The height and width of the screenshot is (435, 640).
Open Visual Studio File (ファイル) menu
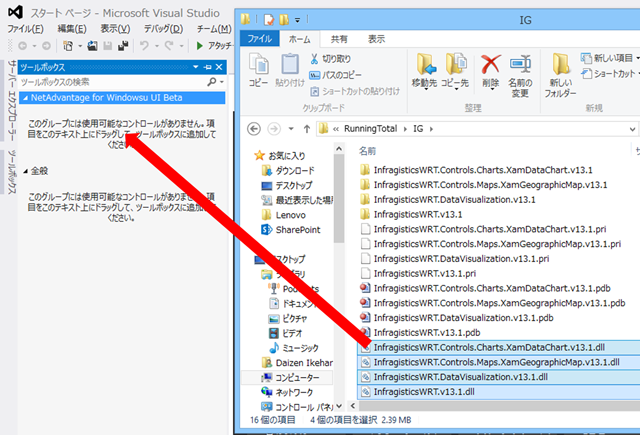point(25,29)
